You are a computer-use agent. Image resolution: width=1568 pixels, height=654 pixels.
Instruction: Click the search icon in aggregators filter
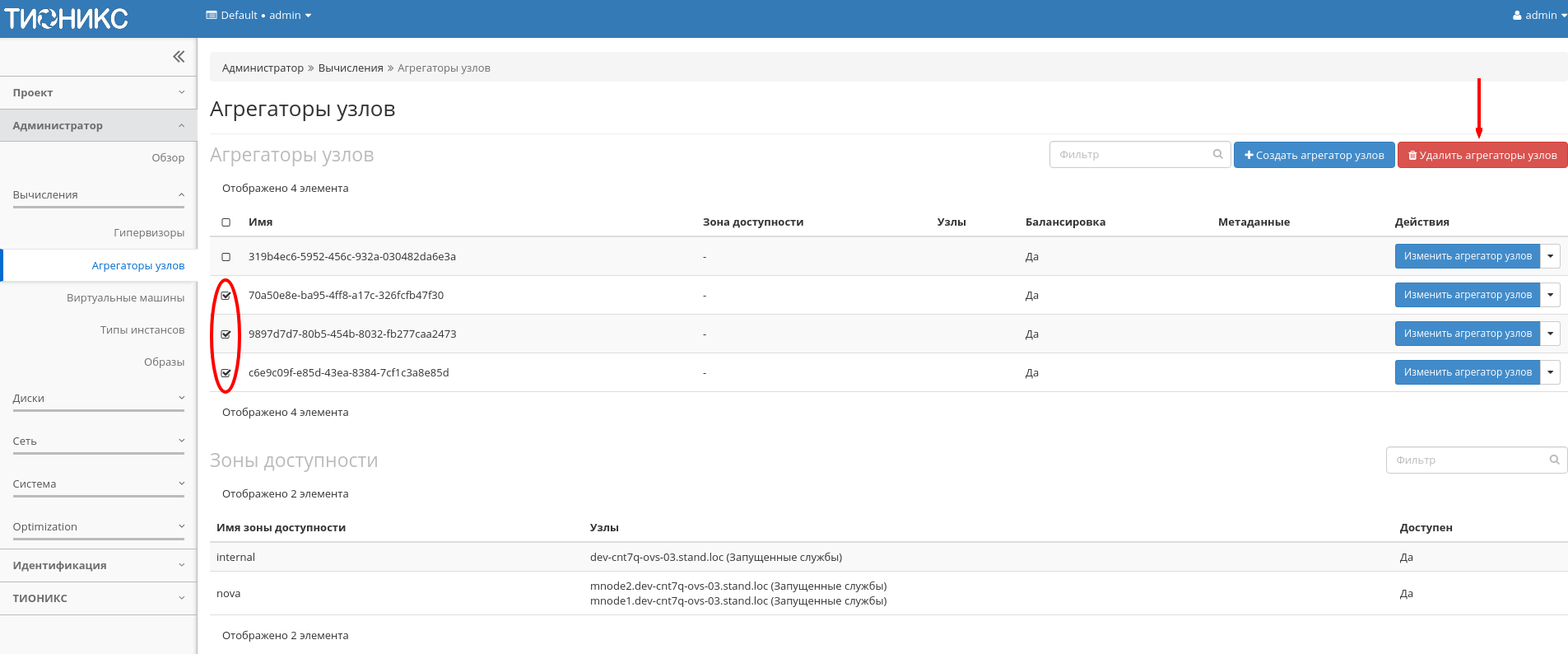point(1217,154)
